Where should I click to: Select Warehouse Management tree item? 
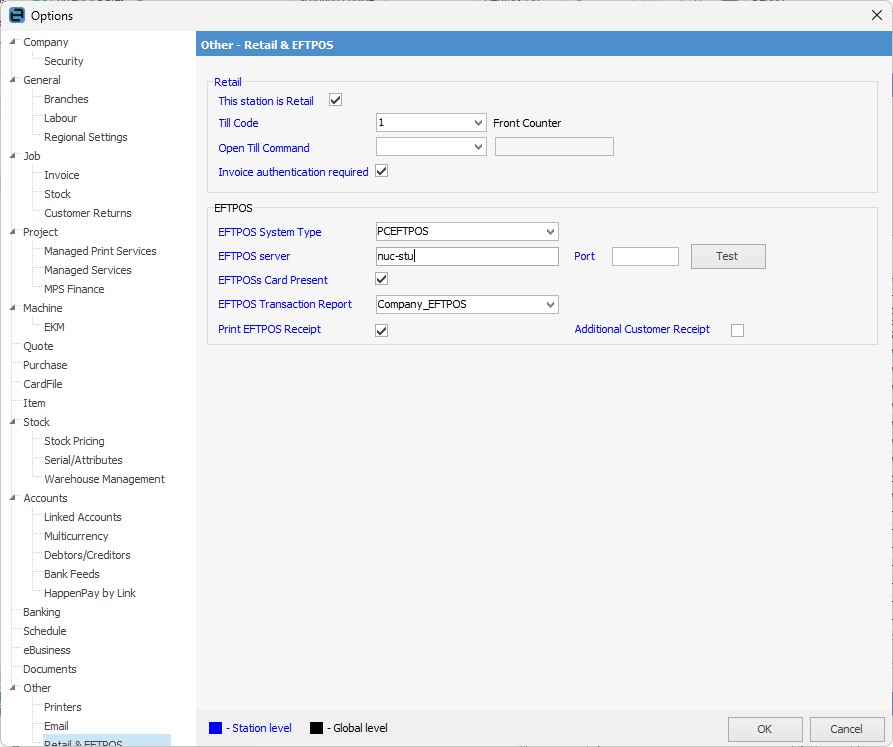tap(104, 479)
